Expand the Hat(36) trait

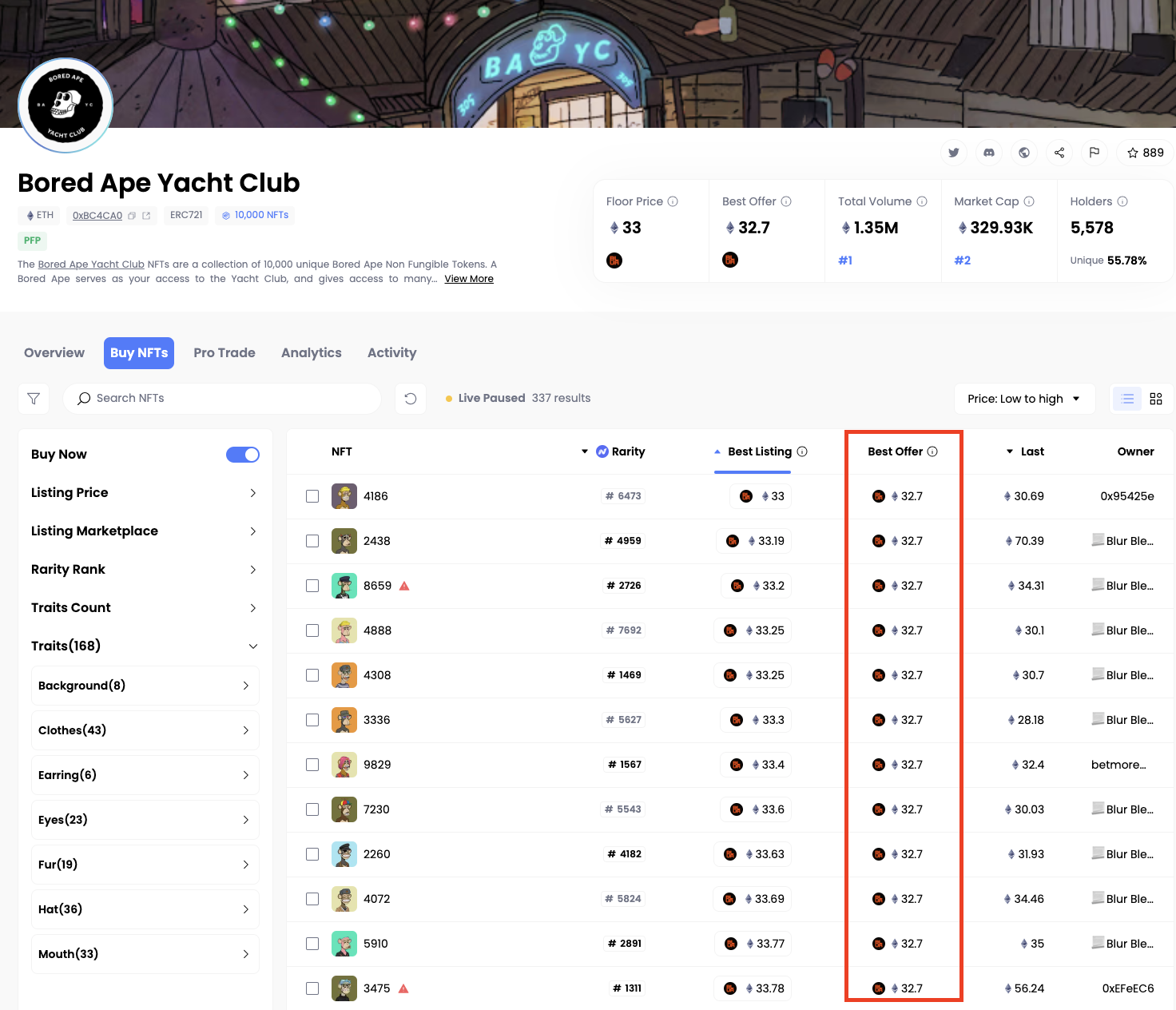[145, 909]
